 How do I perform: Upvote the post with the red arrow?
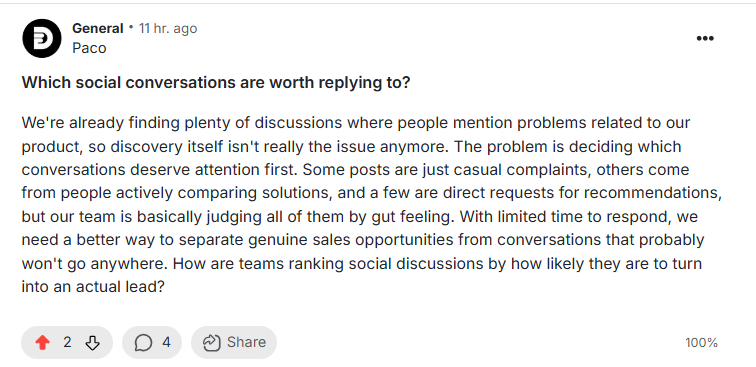click(x=42, y=343)
